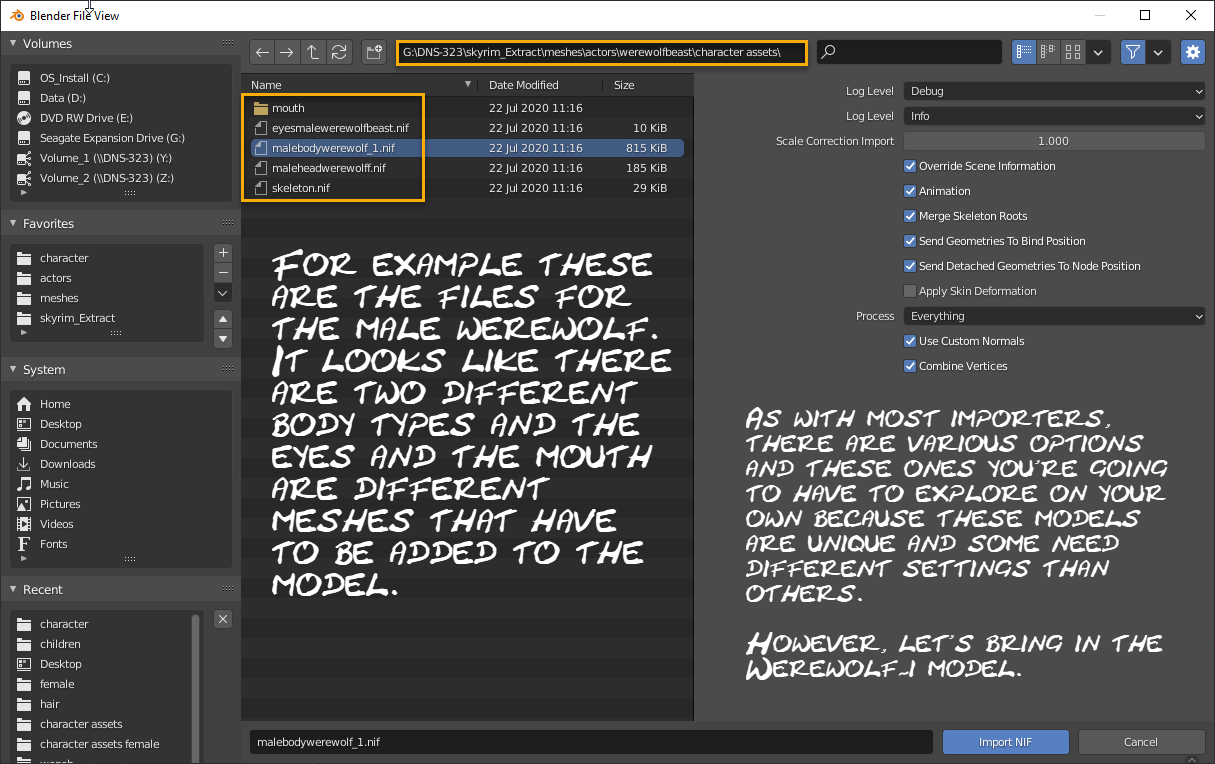The width and height of the screenshot is (1215, 764).
Task: Open filter settings dropdown arrow
Action: [x=1159, y=52]
